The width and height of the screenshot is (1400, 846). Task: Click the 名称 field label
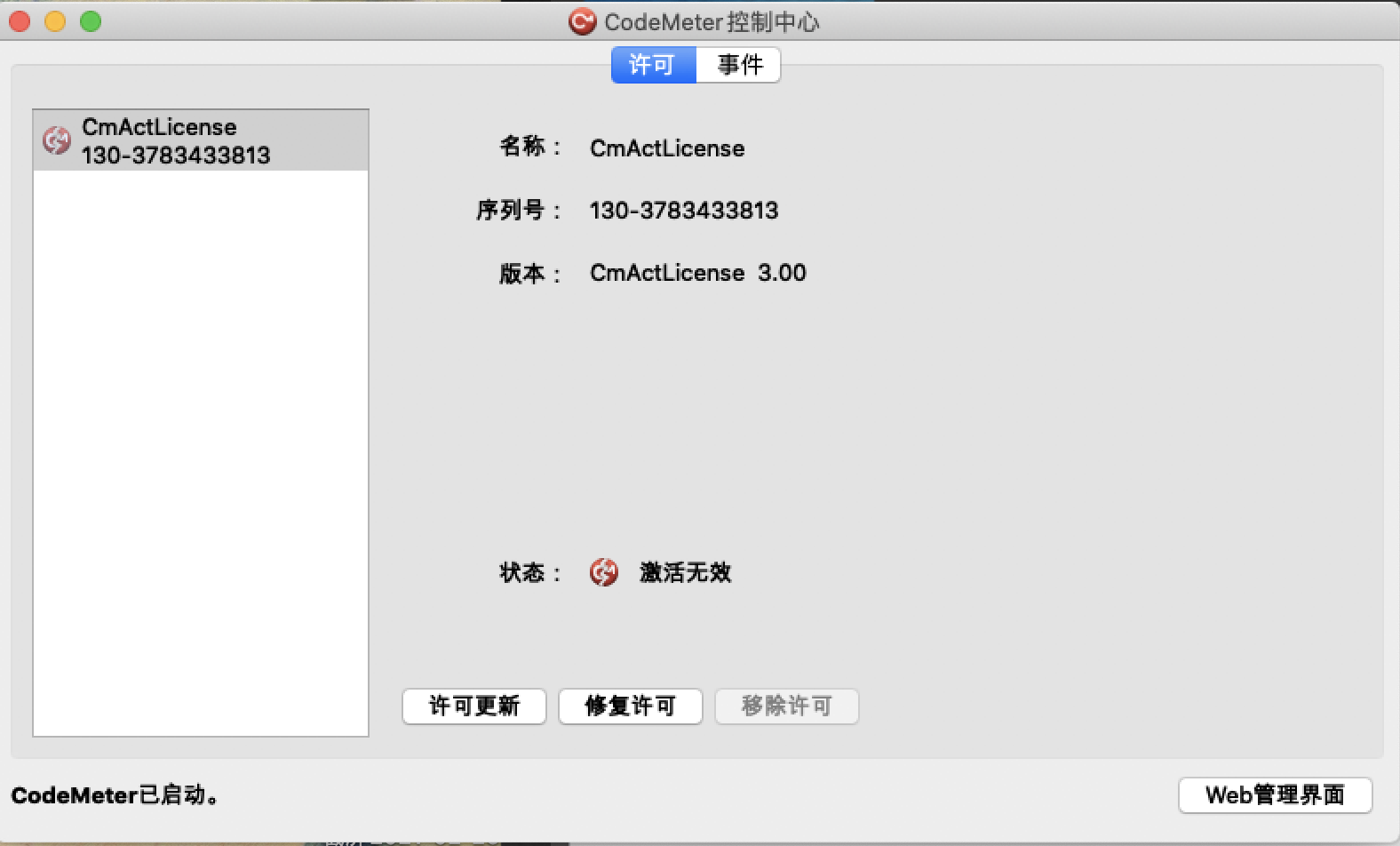point(531,148)
